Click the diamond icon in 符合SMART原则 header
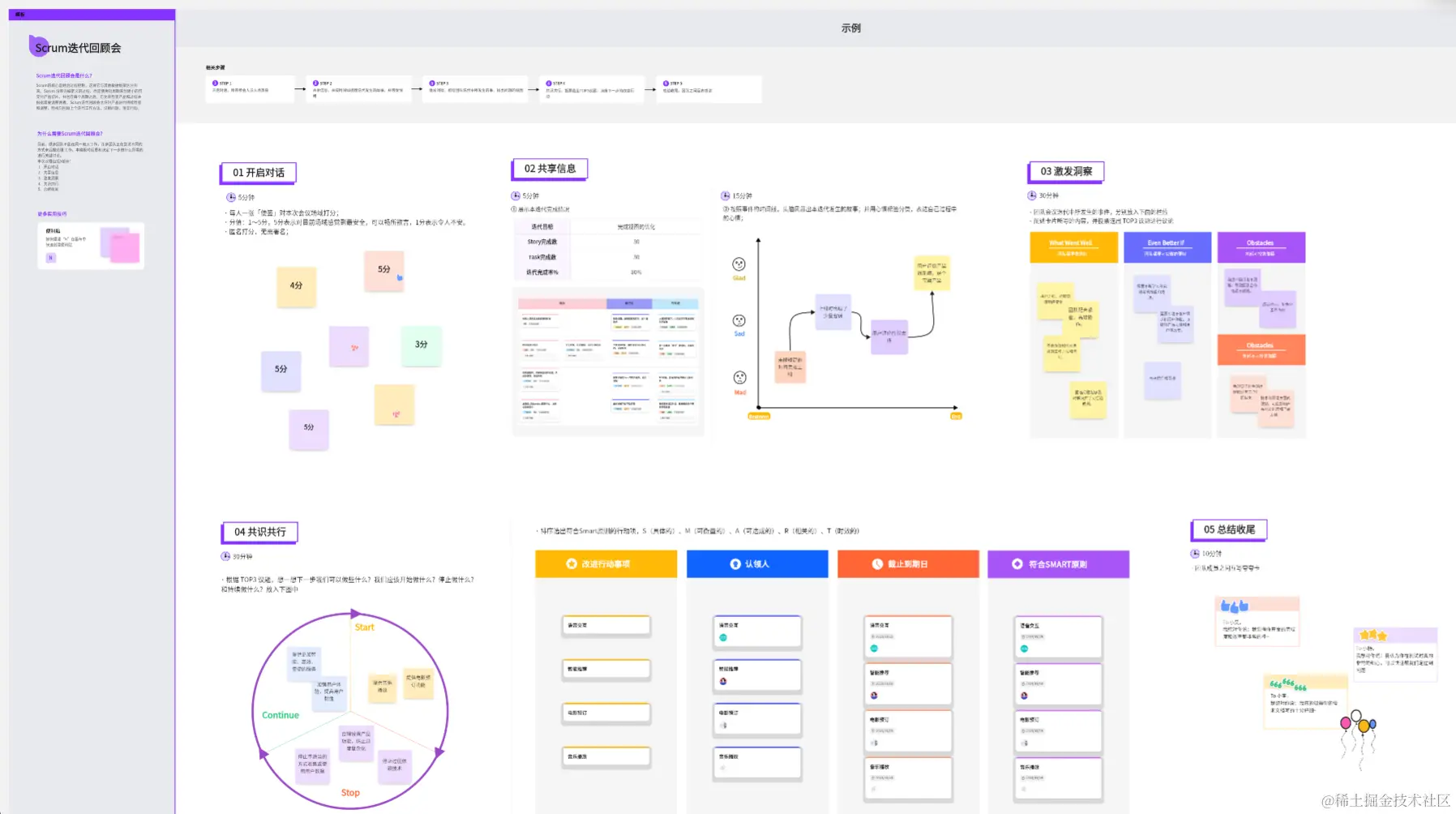Image resolution: width=1456 pixels, height=814 pixels. (x=1017, y=563)
